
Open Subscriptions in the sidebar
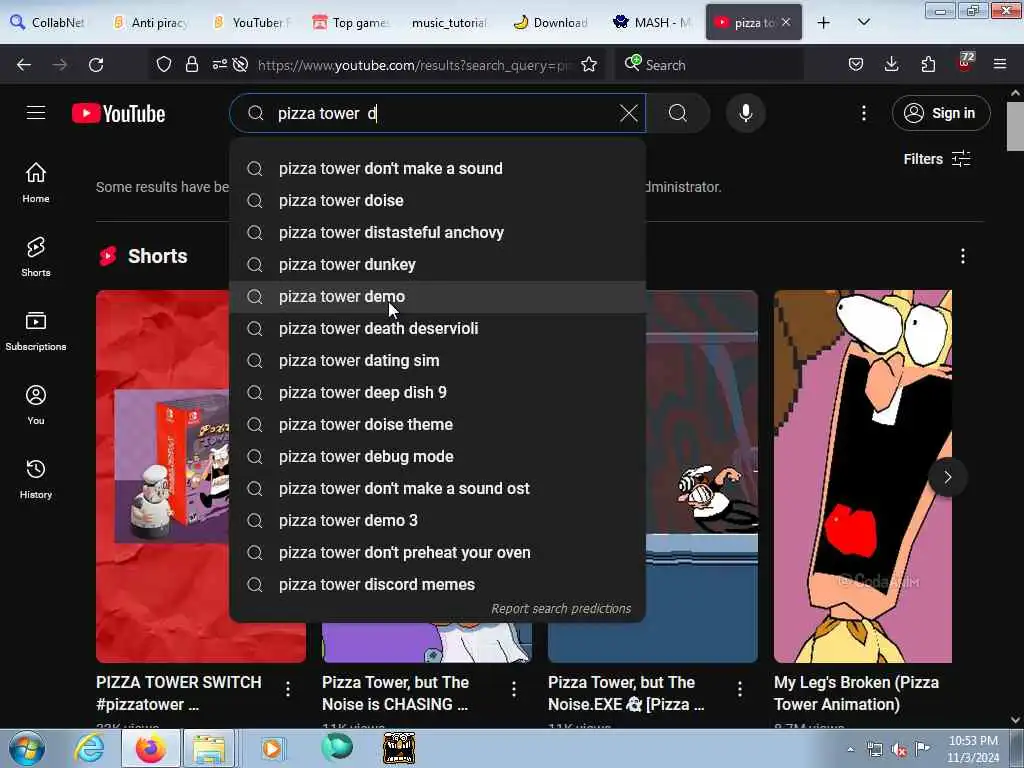click(x=36, y=331)
